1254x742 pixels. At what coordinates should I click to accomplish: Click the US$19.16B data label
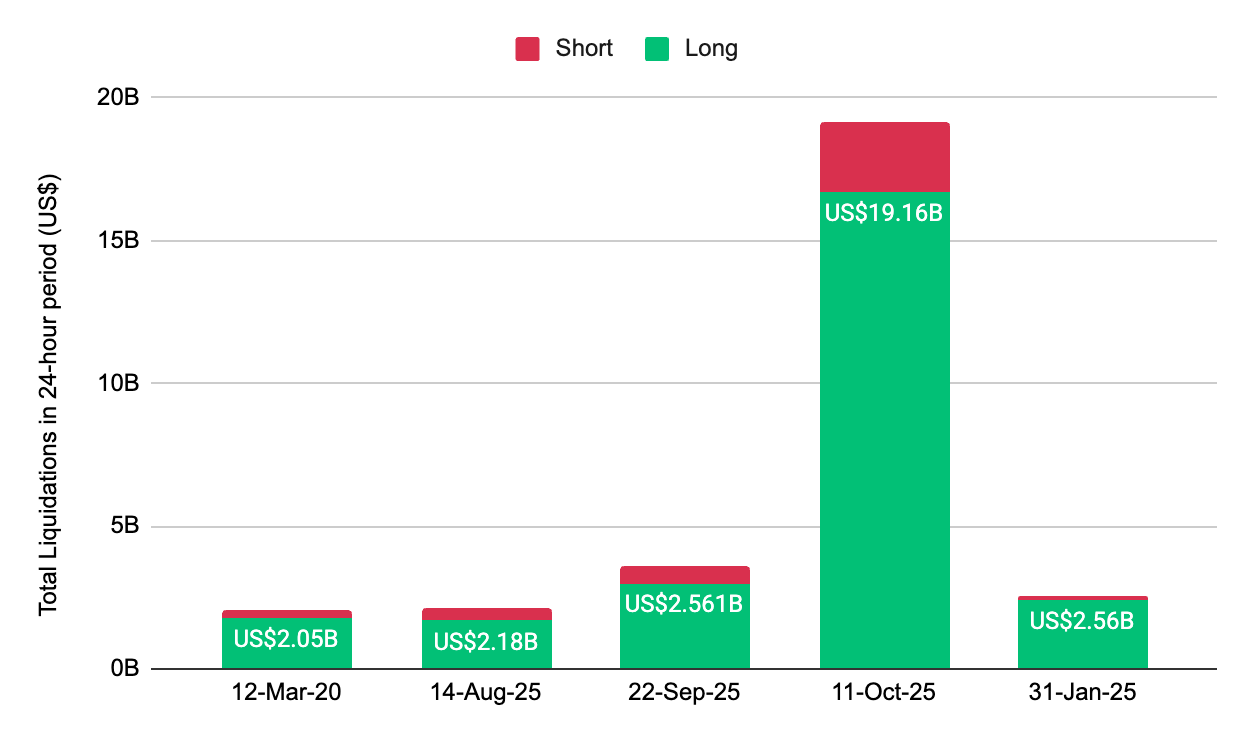pos(884,212)
